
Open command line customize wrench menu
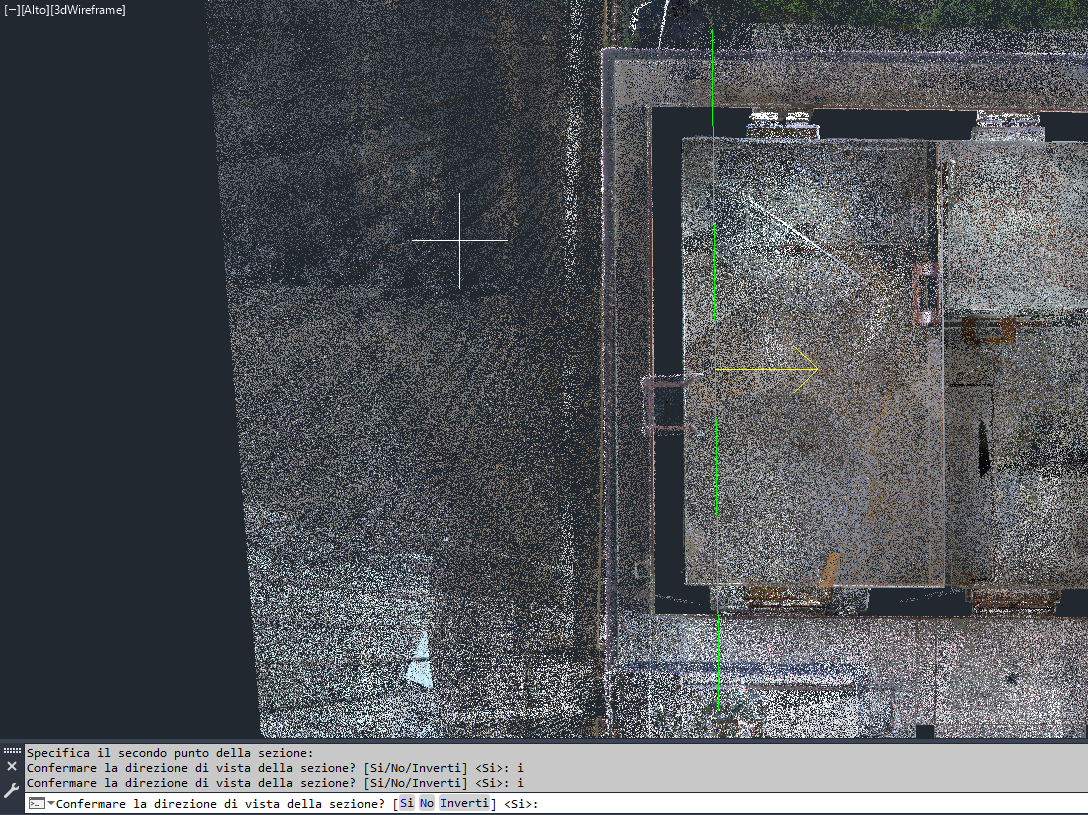point(12,790)
